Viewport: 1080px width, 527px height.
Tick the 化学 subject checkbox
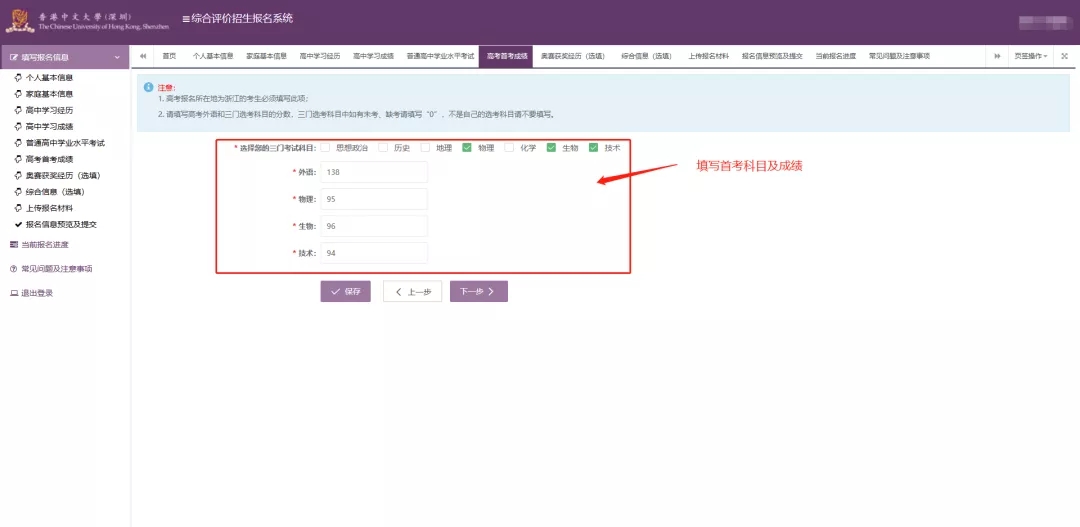point(509,148)
